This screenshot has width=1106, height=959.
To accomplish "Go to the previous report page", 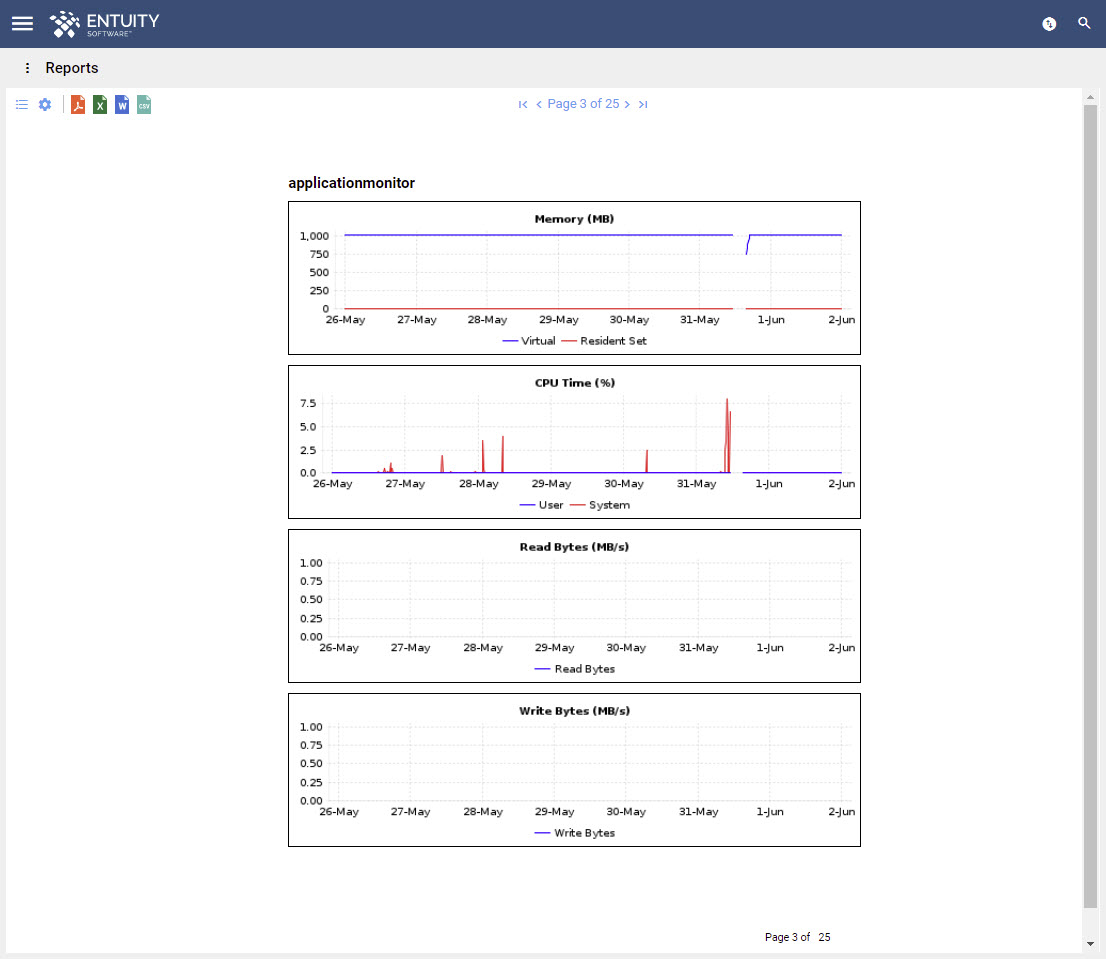I will (539, 104).
